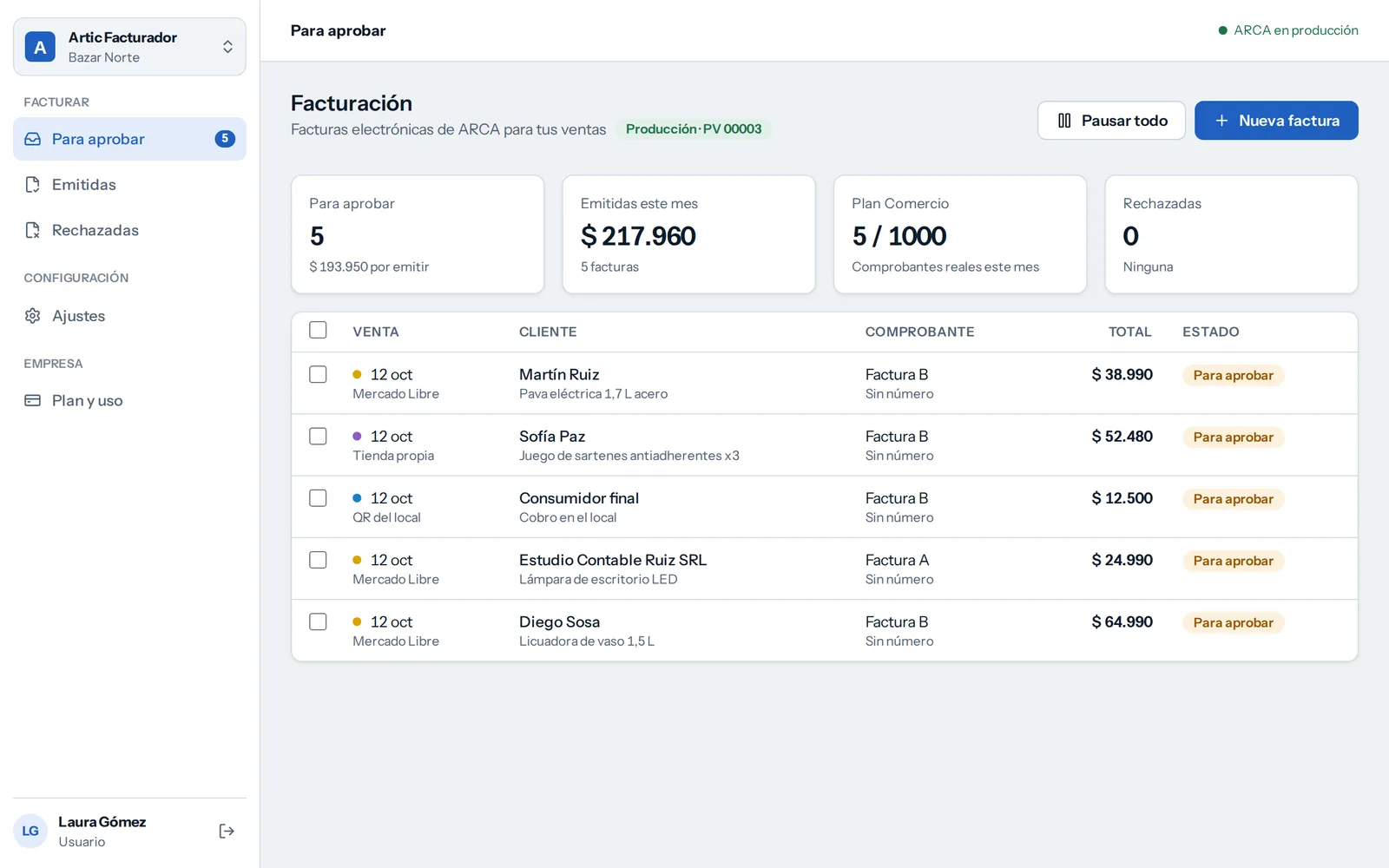Go to Emitidas section
The width and height of the screenshot is (1389, 868).
coord(129,185)
